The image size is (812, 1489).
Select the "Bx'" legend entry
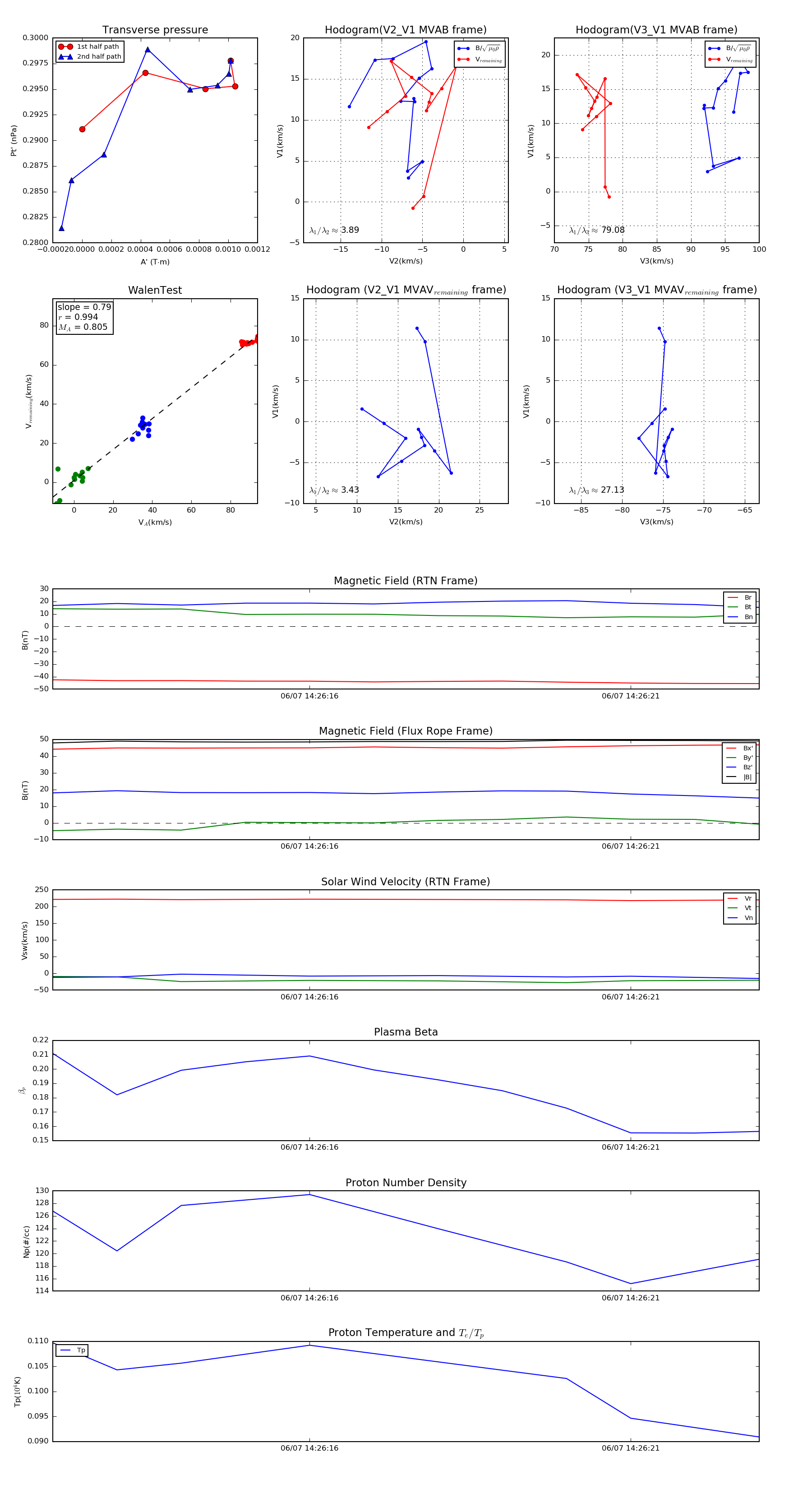point(739,749)
